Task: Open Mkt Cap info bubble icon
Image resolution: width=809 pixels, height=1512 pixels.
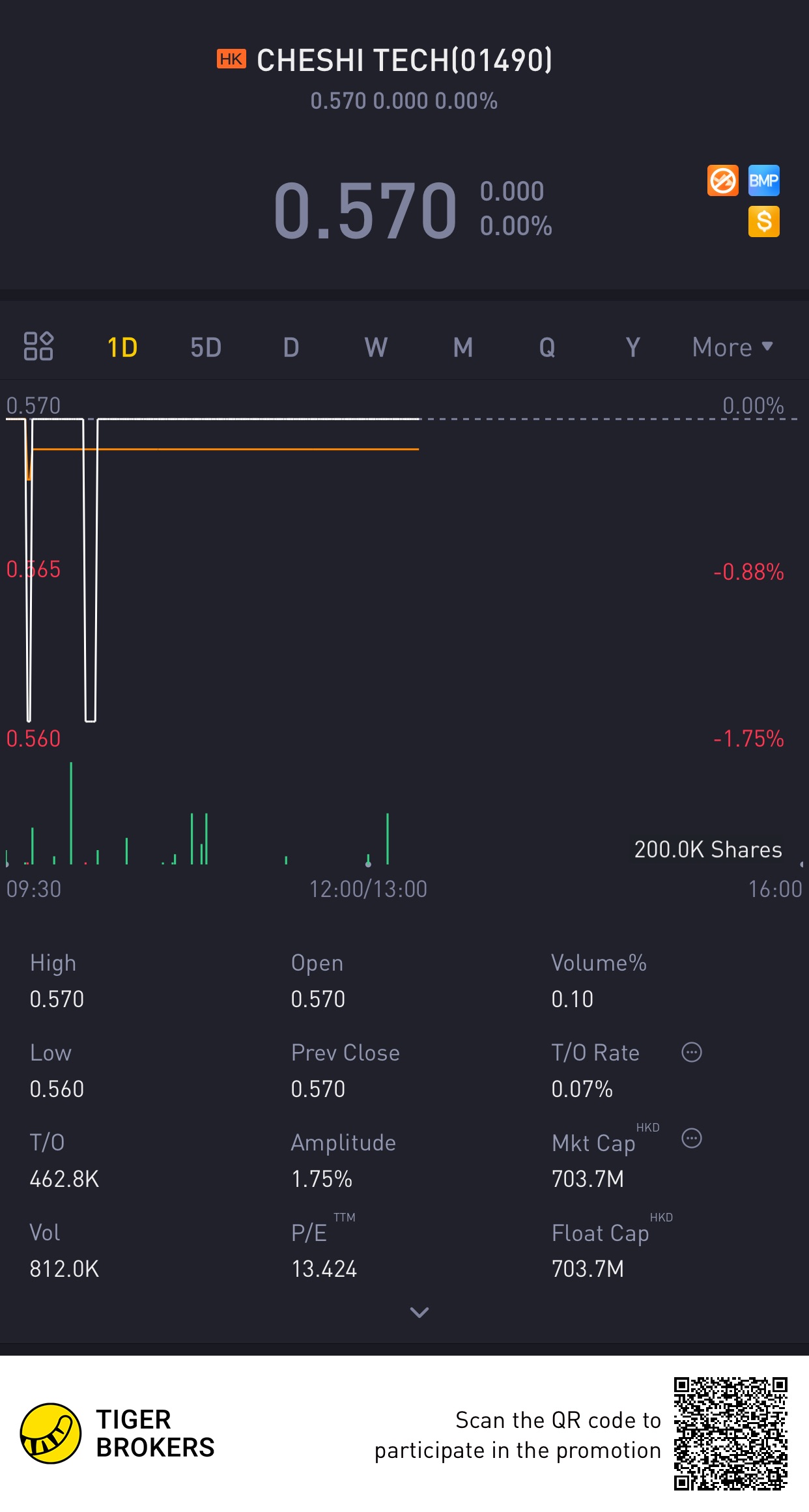Action: (691, 1138)
